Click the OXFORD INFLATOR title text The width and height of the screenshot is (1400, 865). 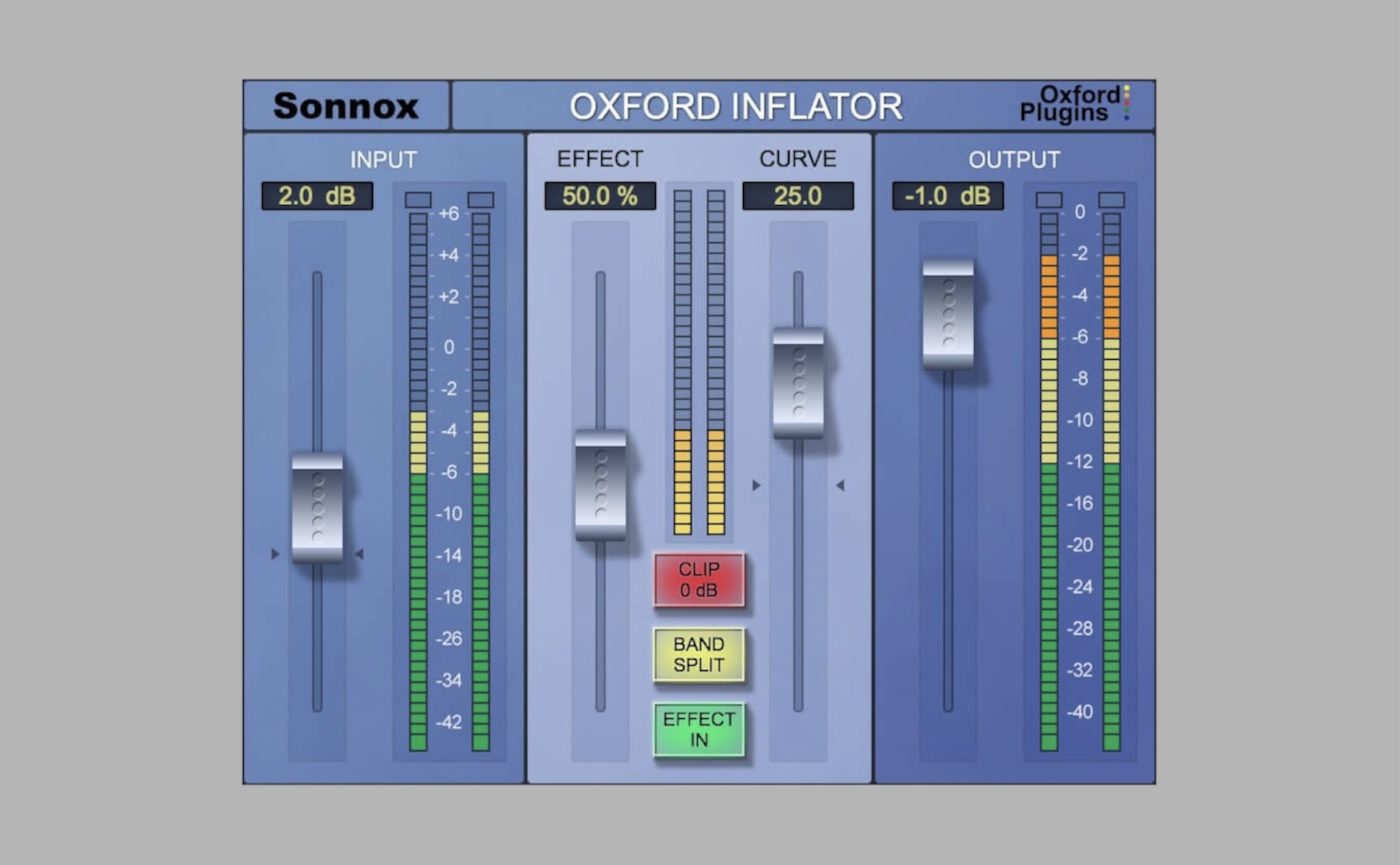point(735,106)
